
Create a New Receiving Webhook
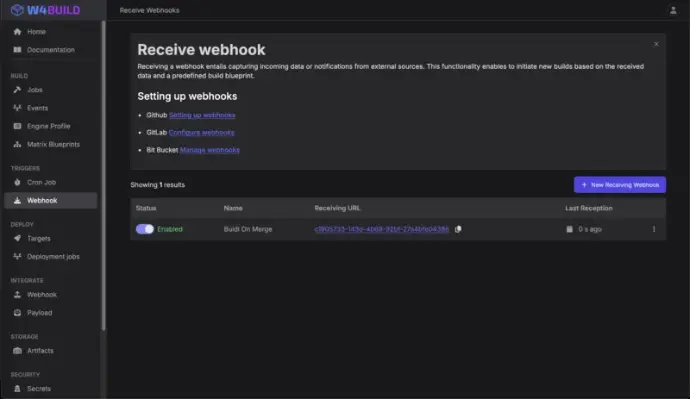(x=620, y=185)
